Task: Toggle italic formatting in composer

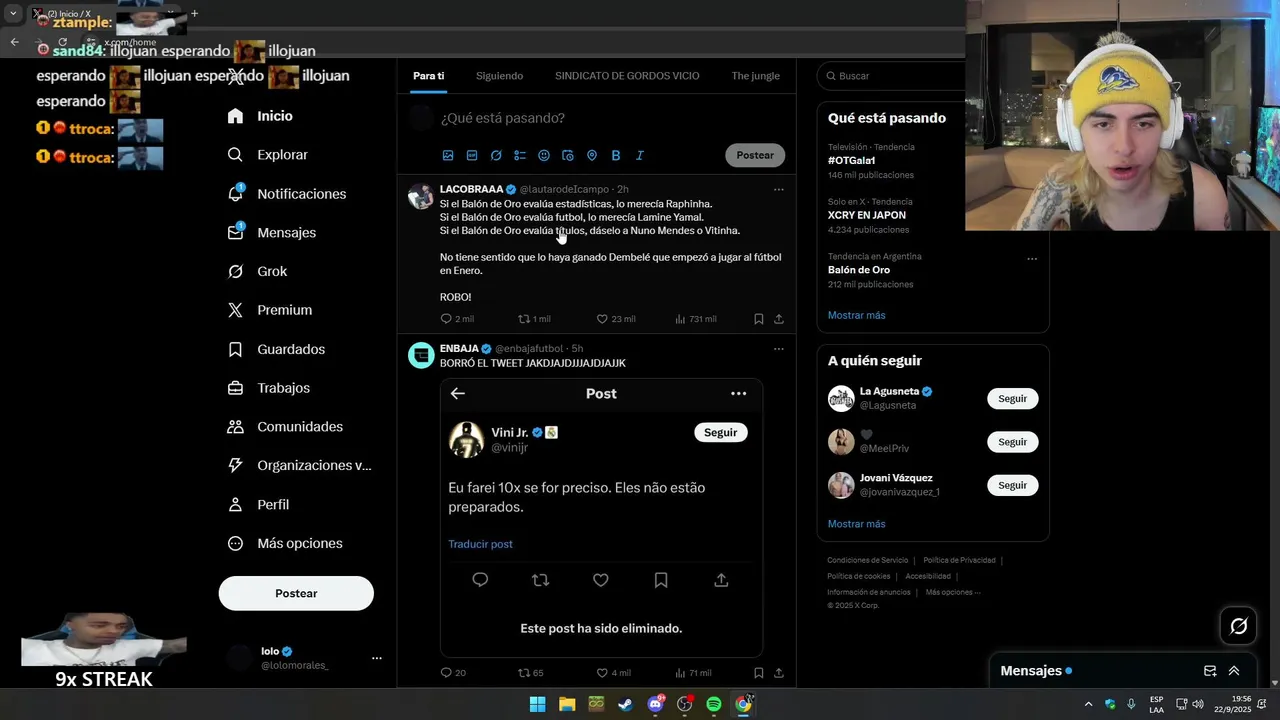Action: click(640, 155)
